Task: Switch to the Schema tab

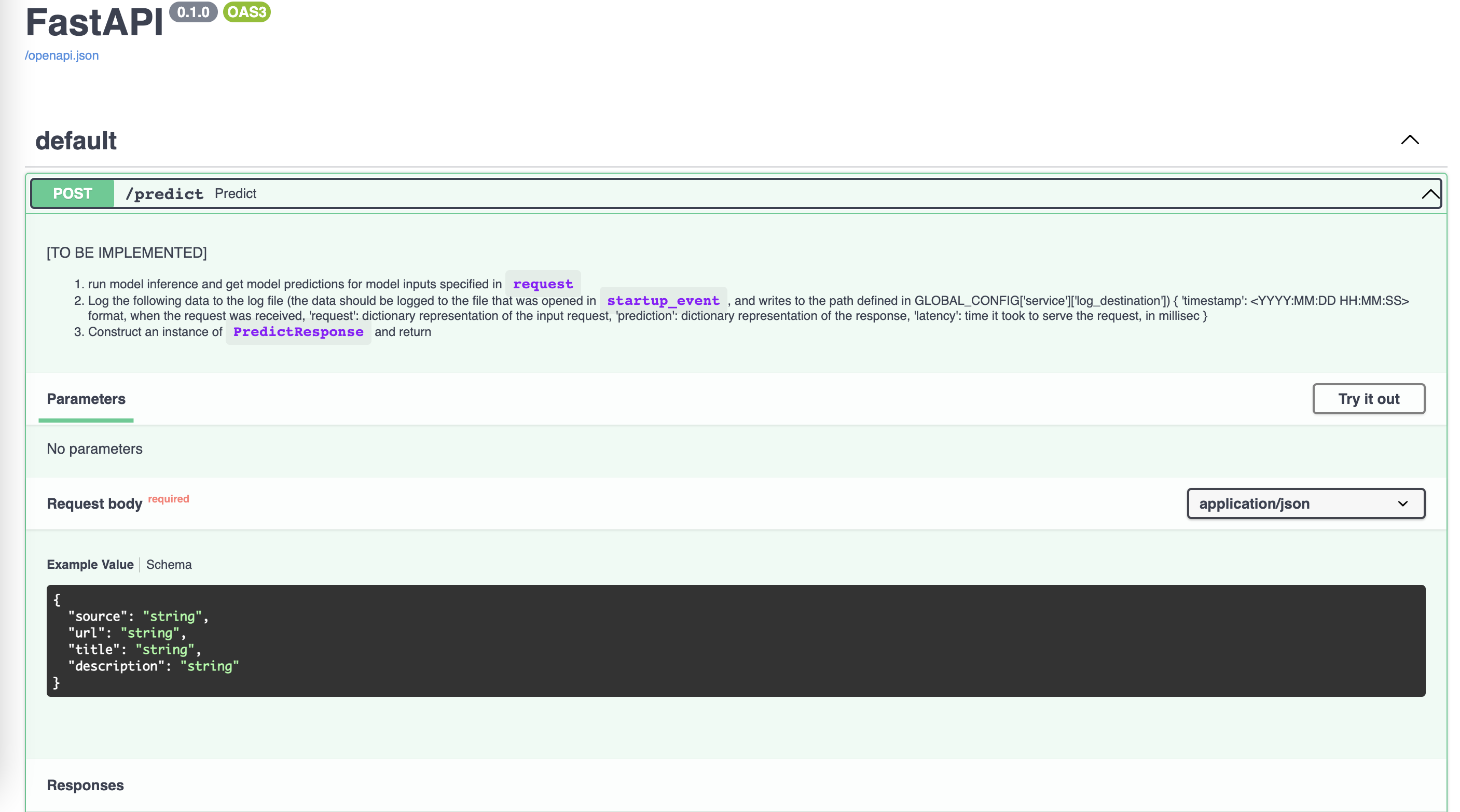Action: coord(169,565)
